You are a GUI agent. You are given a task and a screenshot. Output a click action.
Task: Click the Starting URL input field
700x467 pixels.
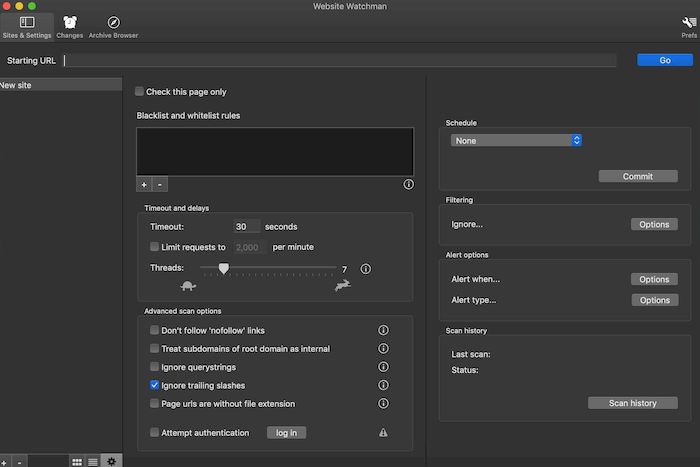pyautogui.click(x=340, y=60)
